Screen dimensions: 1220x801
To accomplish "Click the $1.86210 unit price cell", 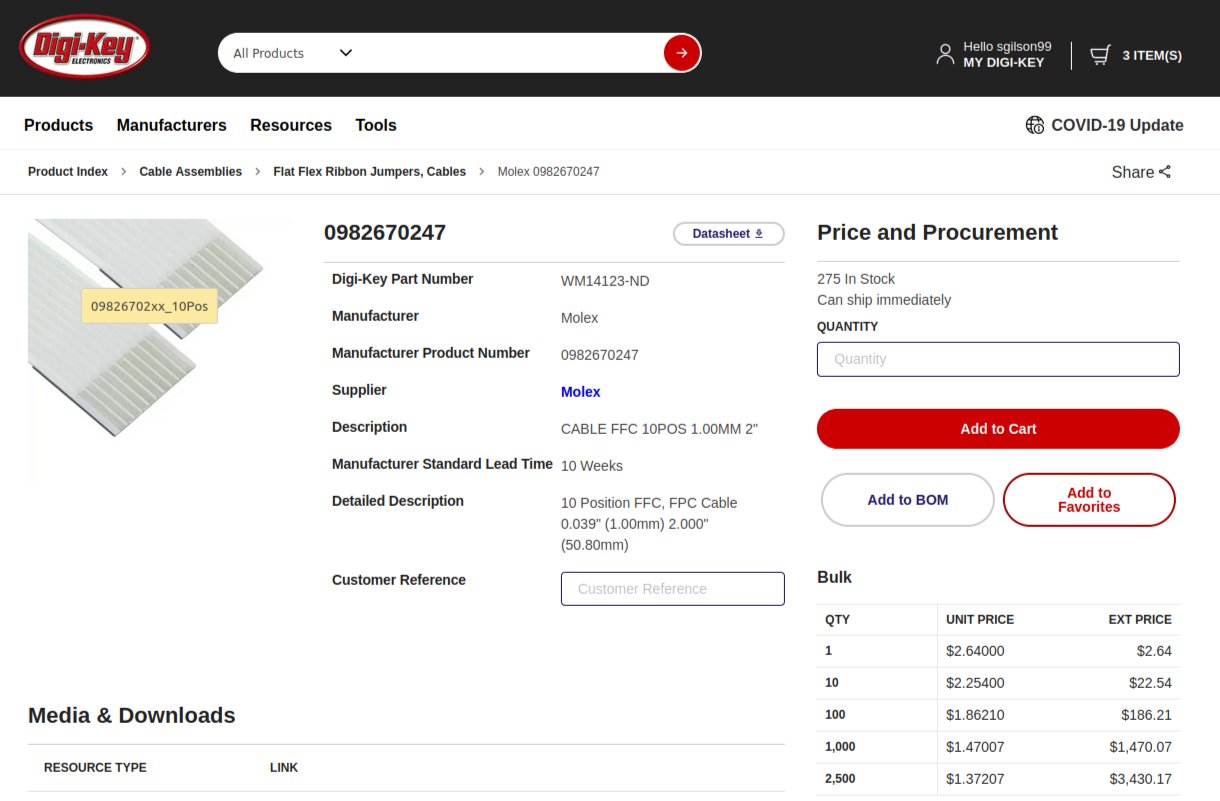I will 975,715.
